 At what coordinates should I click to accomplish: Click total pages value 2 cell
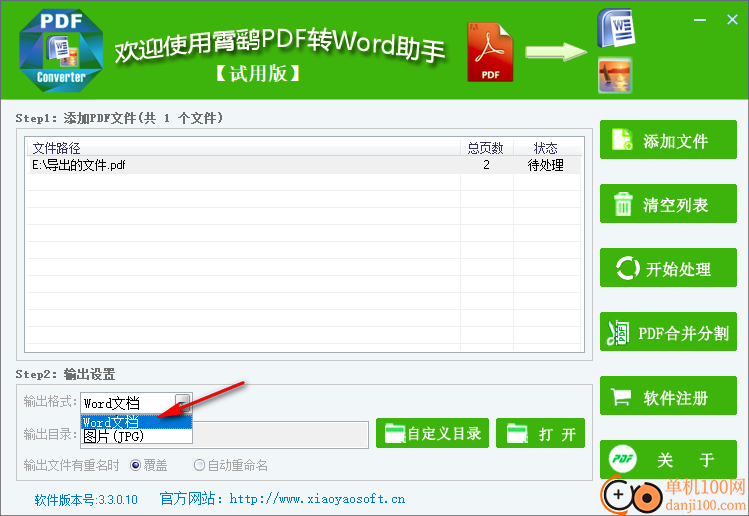(x=486, y=165)
